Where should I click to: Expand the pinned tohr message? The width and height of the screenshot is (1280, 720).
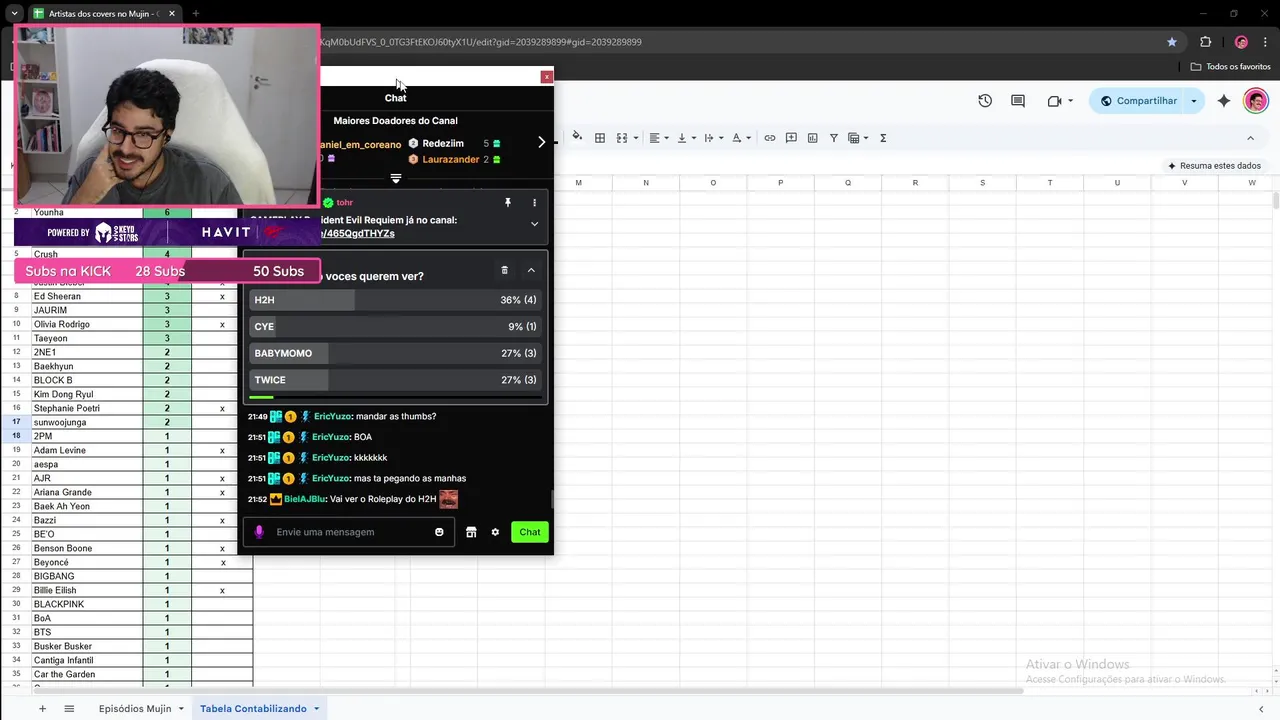(534, 224)
